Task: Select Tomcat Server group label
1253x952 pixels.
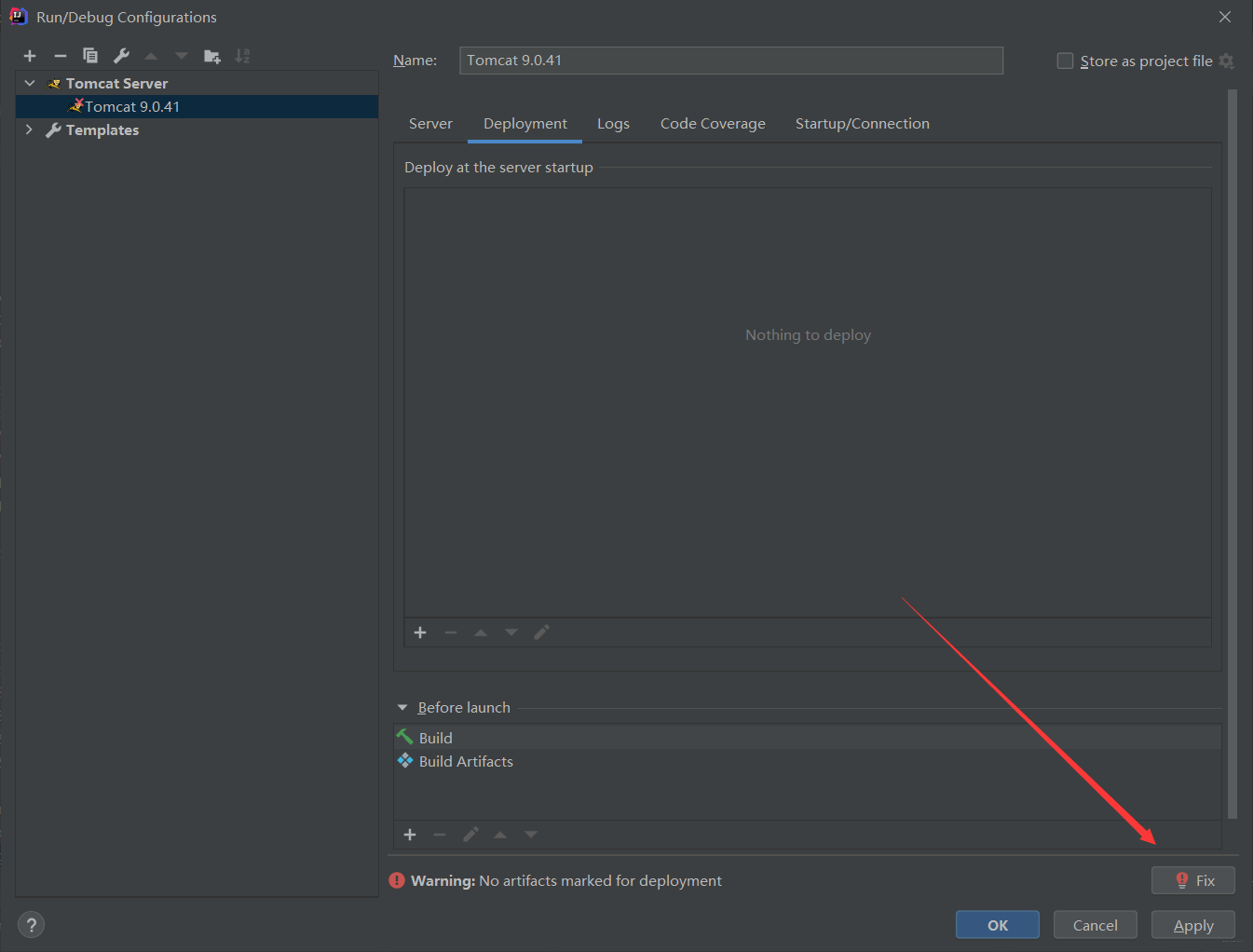Action: click(117, 84)
